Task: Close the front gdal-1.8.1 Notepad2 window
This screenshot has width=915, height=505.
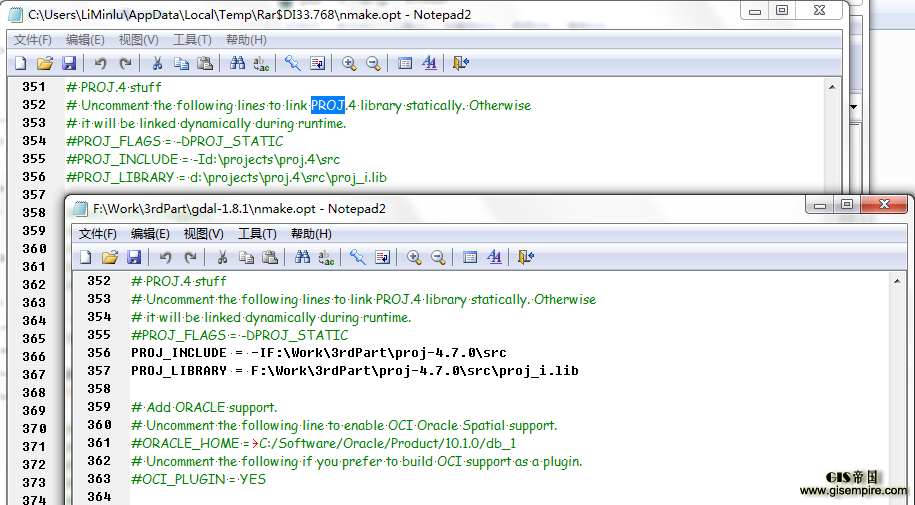Action: click(x=884, y=204)
